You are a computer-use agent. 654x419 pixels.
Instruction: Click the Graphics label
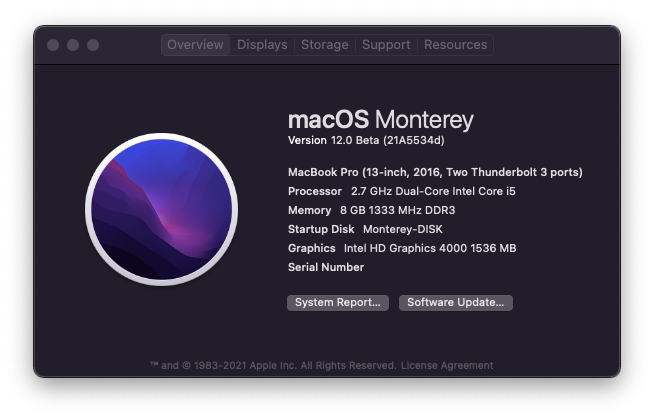click(x=311, y=248)
